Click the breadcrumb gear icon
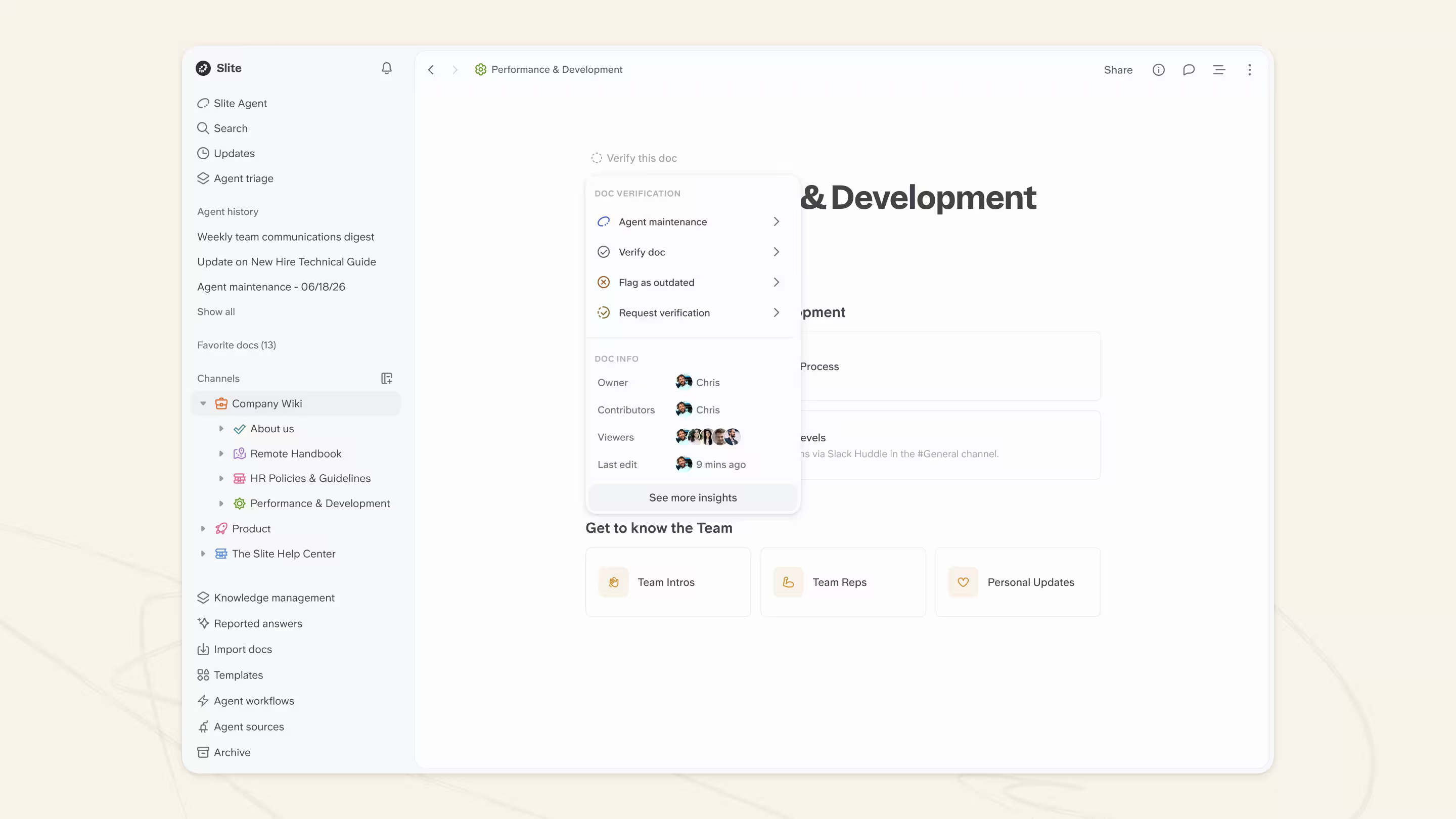This screenshot has height=819, width=1456. click(480, 70)
